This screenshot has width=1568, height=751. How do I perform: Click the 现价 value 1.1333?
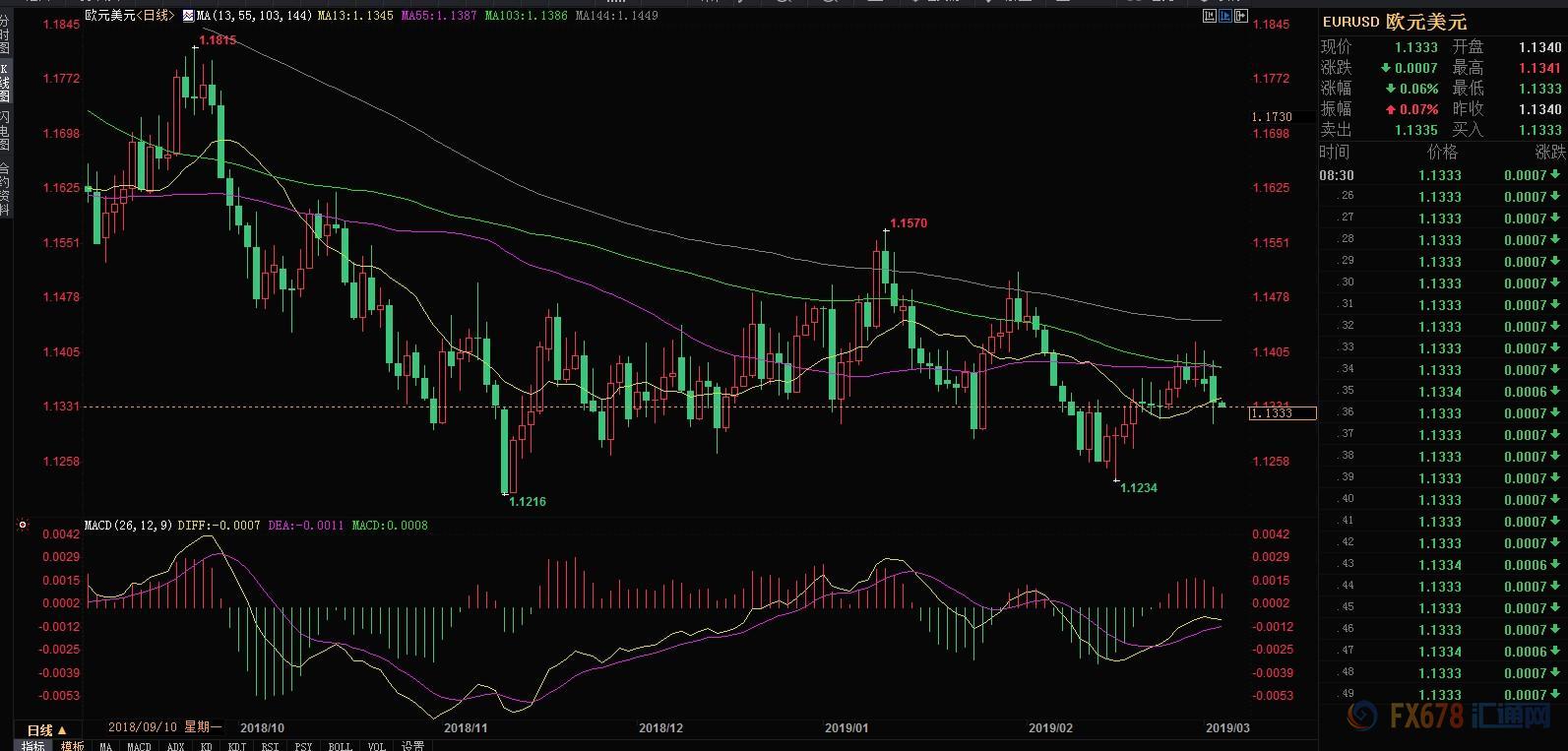(1416, 47)
